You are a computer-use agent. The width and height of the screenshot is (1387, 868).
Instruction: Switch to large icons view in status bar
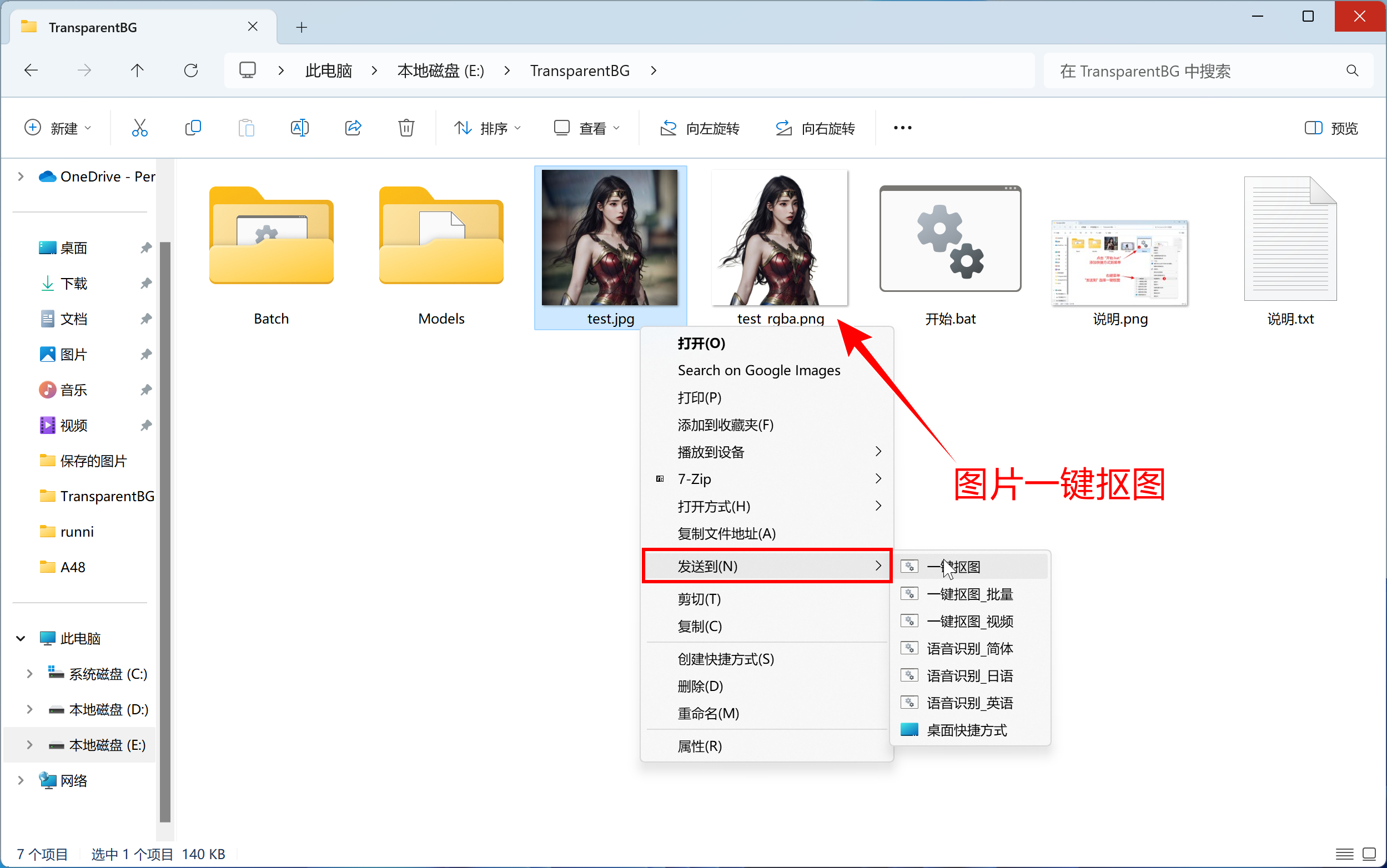pos(1370,854)
